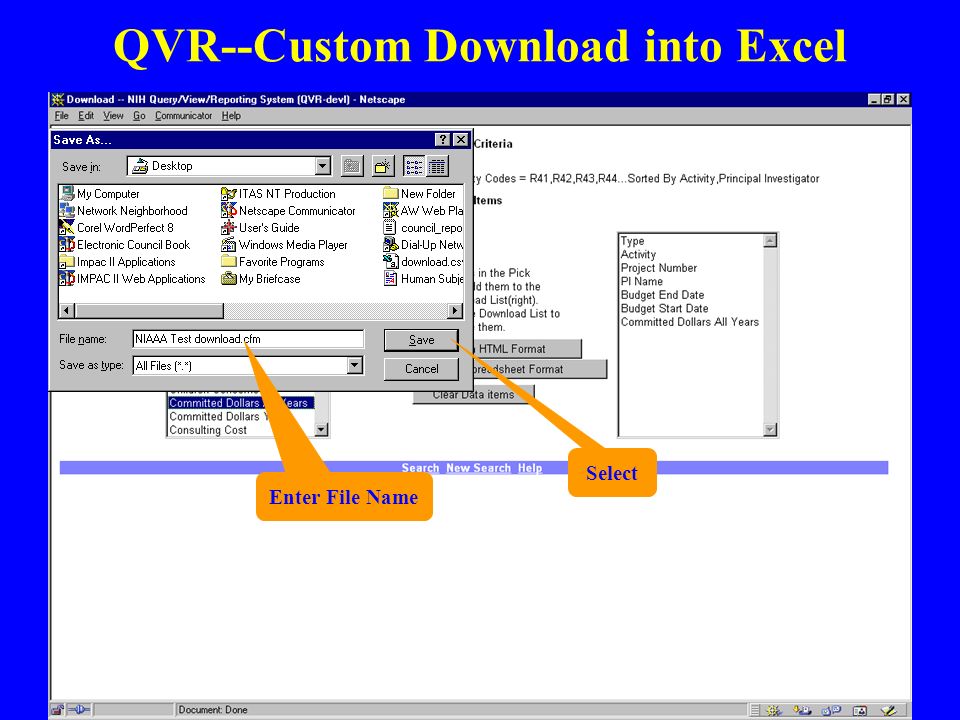This screenshot has height=720, width=960.
Task: Select Project Number in download list
Action: coord(659,268)
